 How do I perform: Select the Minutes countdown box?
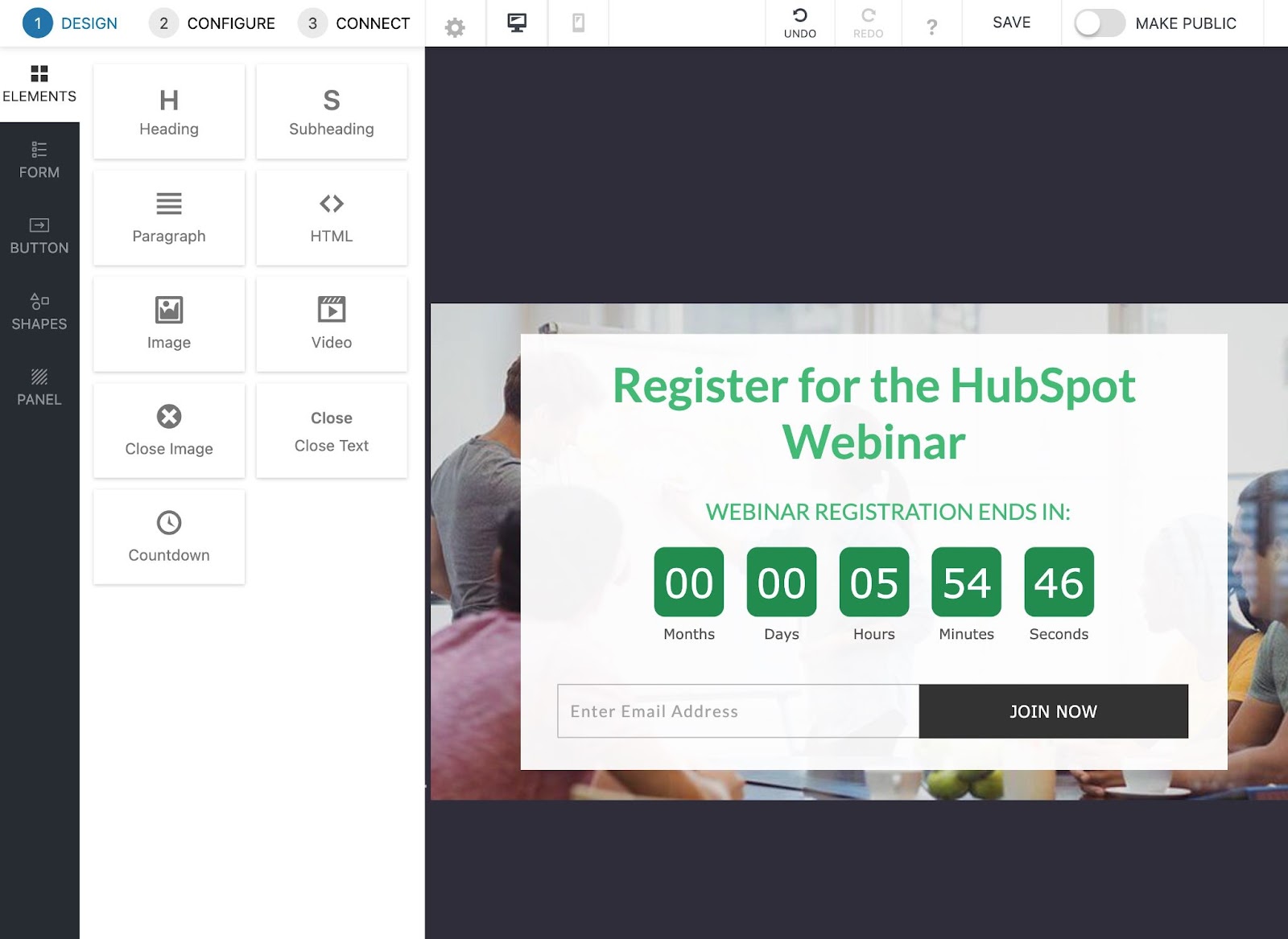(x=967, y=582)
